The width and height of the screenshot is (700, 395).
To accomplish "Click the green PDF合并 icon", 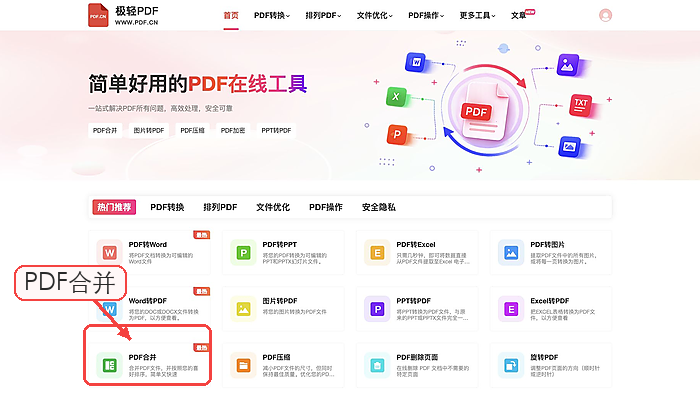I will pos(109,365).
